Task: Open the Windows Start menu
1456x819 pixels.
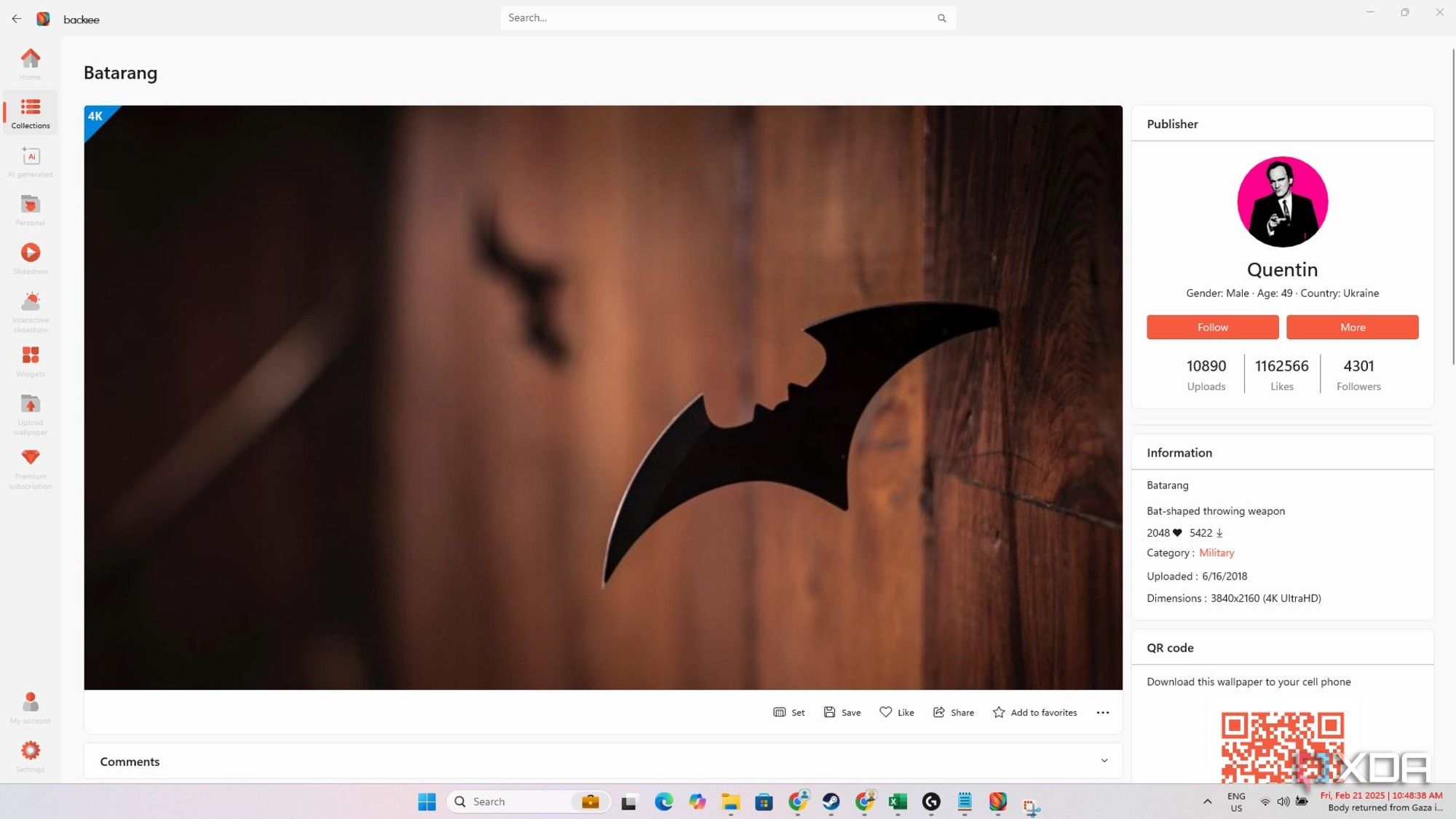Action: [x=427, y=802]
